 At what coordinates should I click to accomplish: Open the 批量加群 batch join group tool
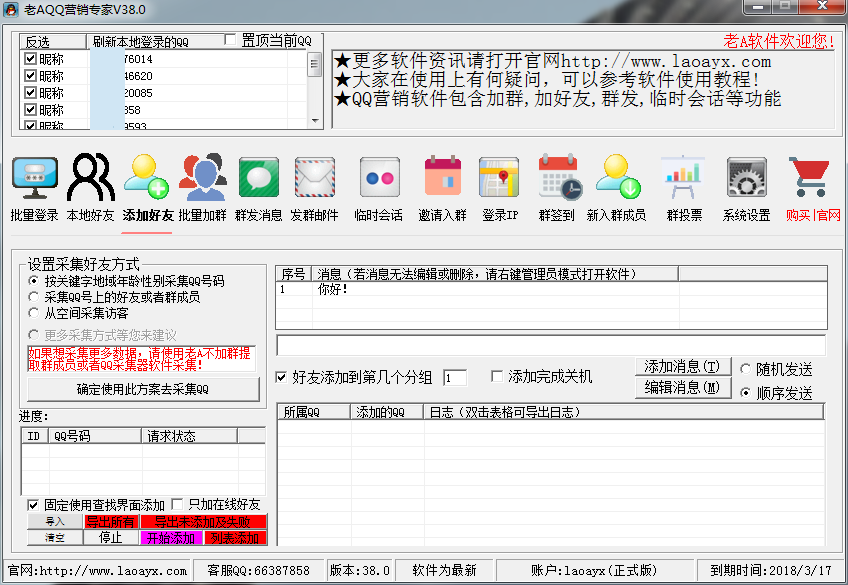[x=203, y=188]
